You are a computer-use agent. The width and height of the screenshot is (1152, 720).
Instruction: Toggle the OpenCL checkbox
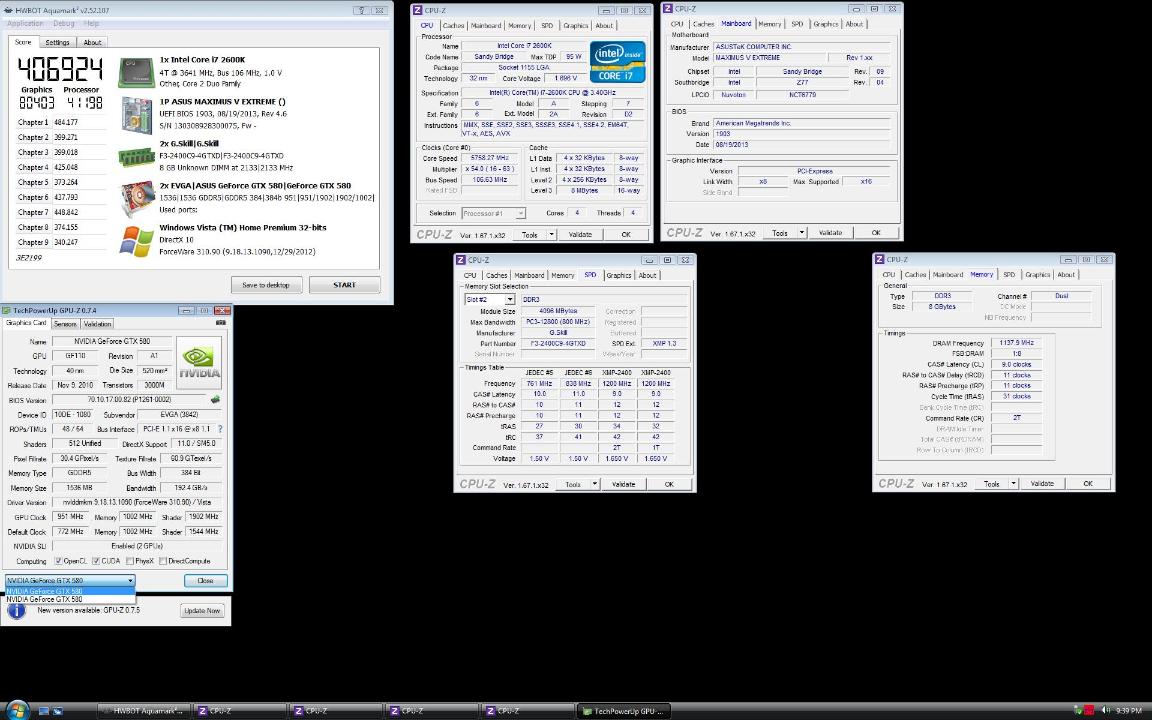pyautogui.click(x=58, y=561)
